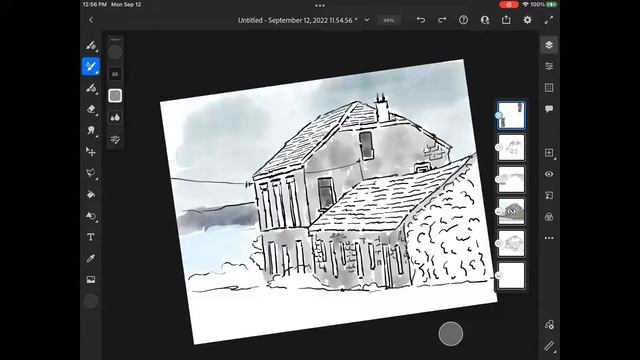The width and height of the screenshot is (640, 360).
Task: Open brush settings in tool options
Action: point(115,140)
